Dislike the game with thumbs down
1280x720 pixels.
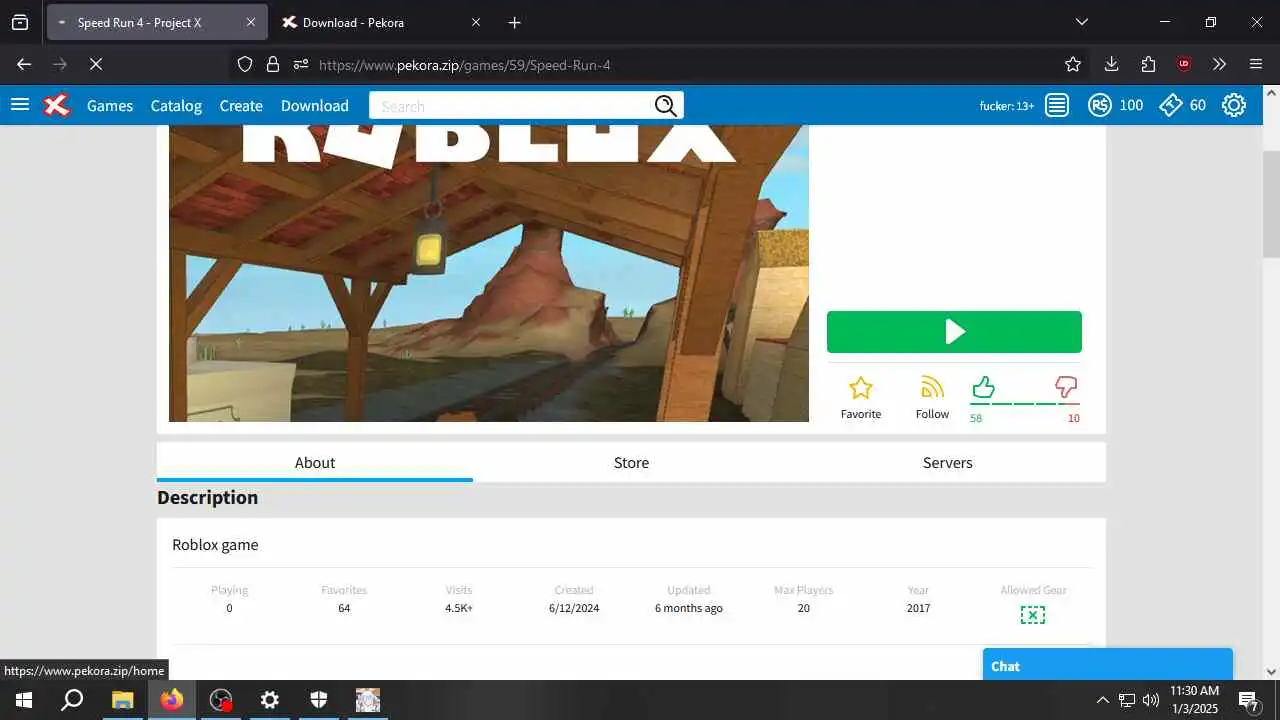[x=1066, y=387]
